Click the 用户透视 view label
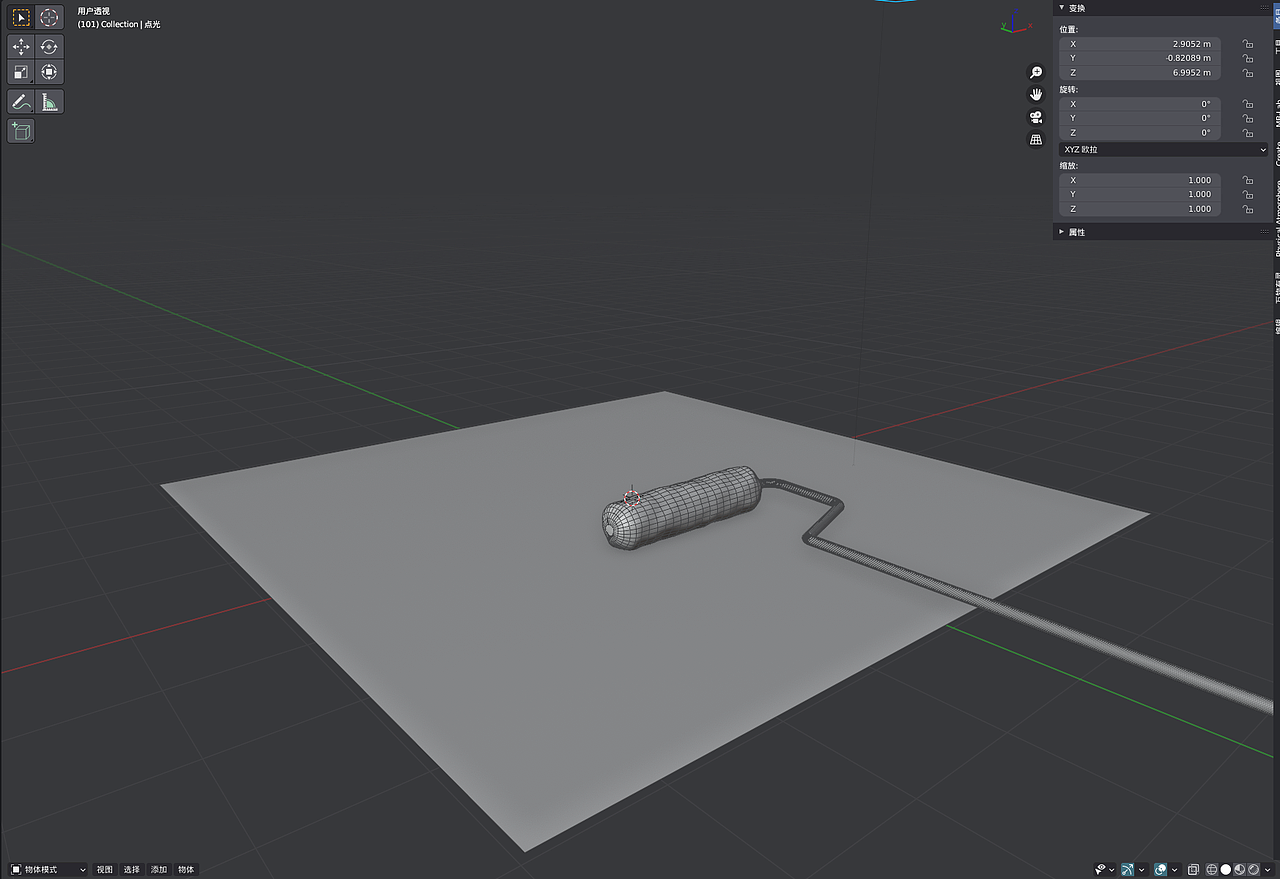1280x879 pixels. coord(94,11)
